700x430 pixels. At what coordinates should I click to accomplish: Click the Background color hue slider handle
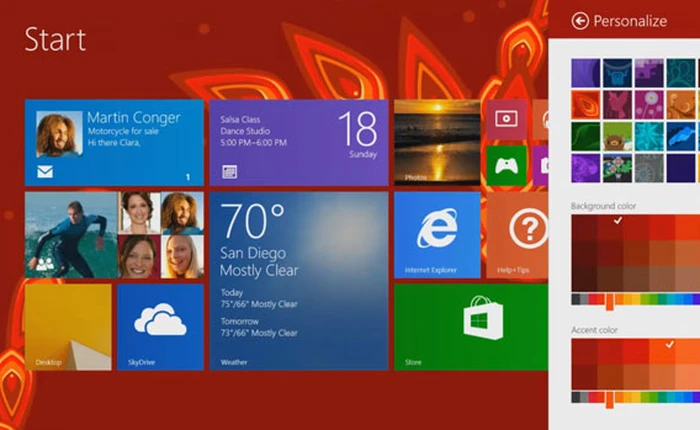(x=609, y=301)
